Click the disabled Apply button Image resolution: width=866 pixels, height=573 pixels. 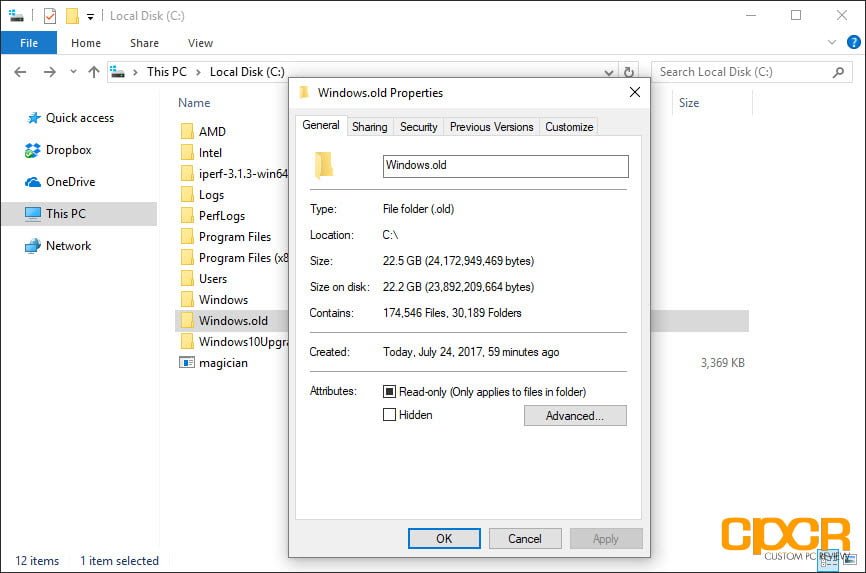(x=606, y=539)
